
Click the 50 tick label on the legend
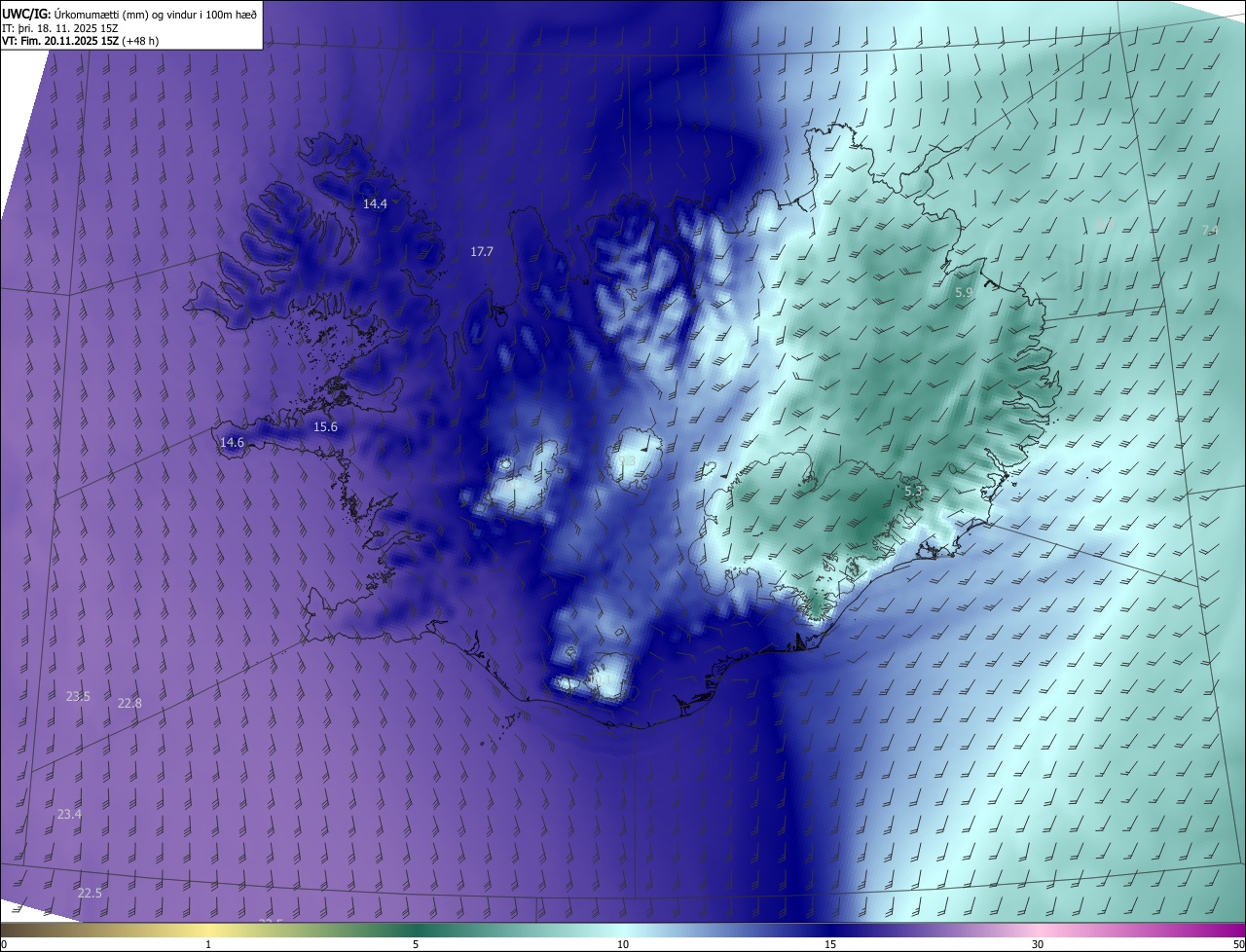tap(1238, 945)
